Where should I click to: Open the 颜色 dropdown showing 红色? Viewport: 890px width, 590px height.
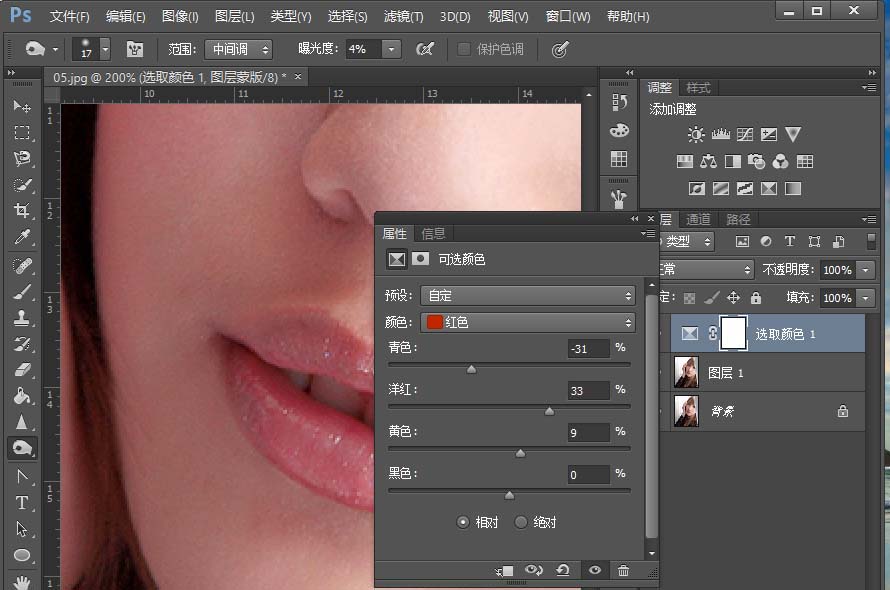point(529,322)
